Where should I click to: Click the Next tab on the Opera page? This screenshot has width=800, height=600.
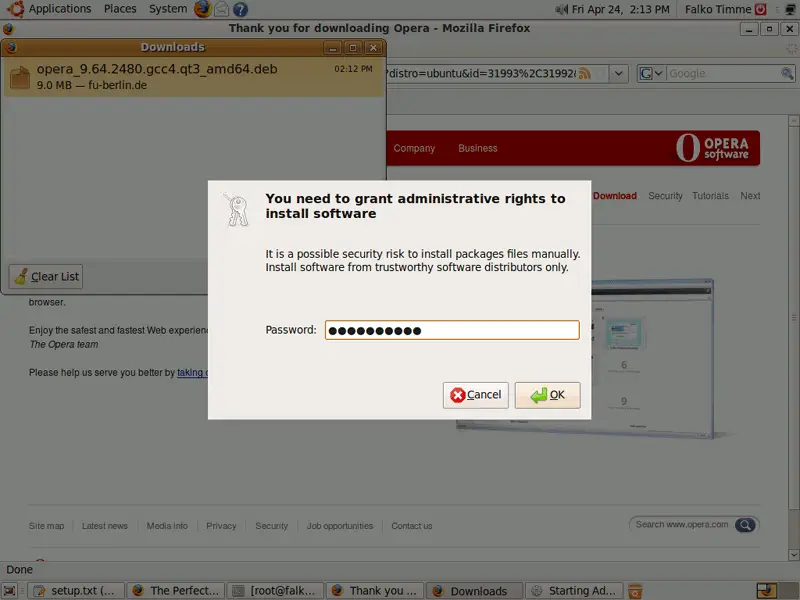tap(750, 195)
